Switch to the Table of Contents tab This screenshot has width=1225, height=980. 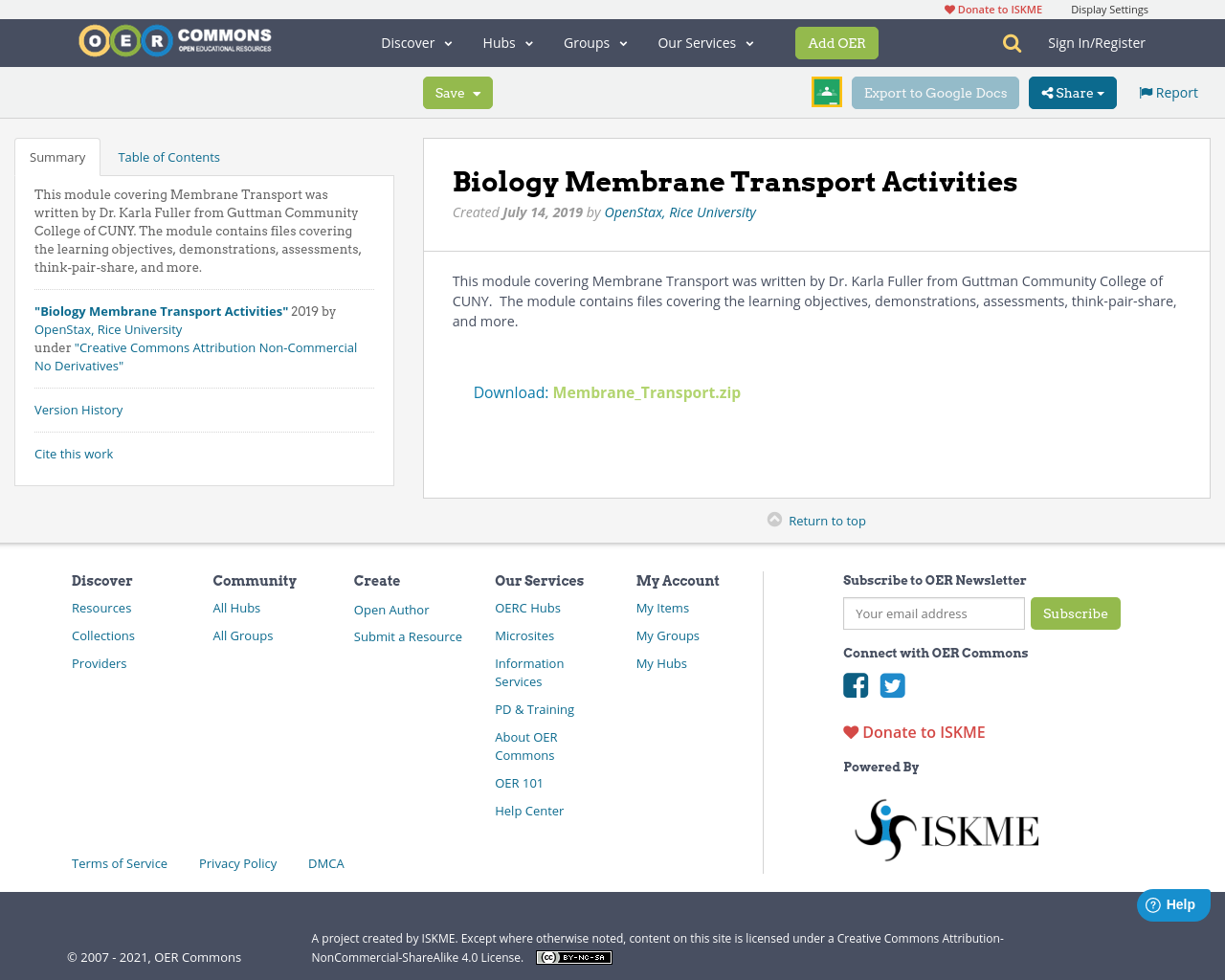pyautogui.click(x=168, y=156)
